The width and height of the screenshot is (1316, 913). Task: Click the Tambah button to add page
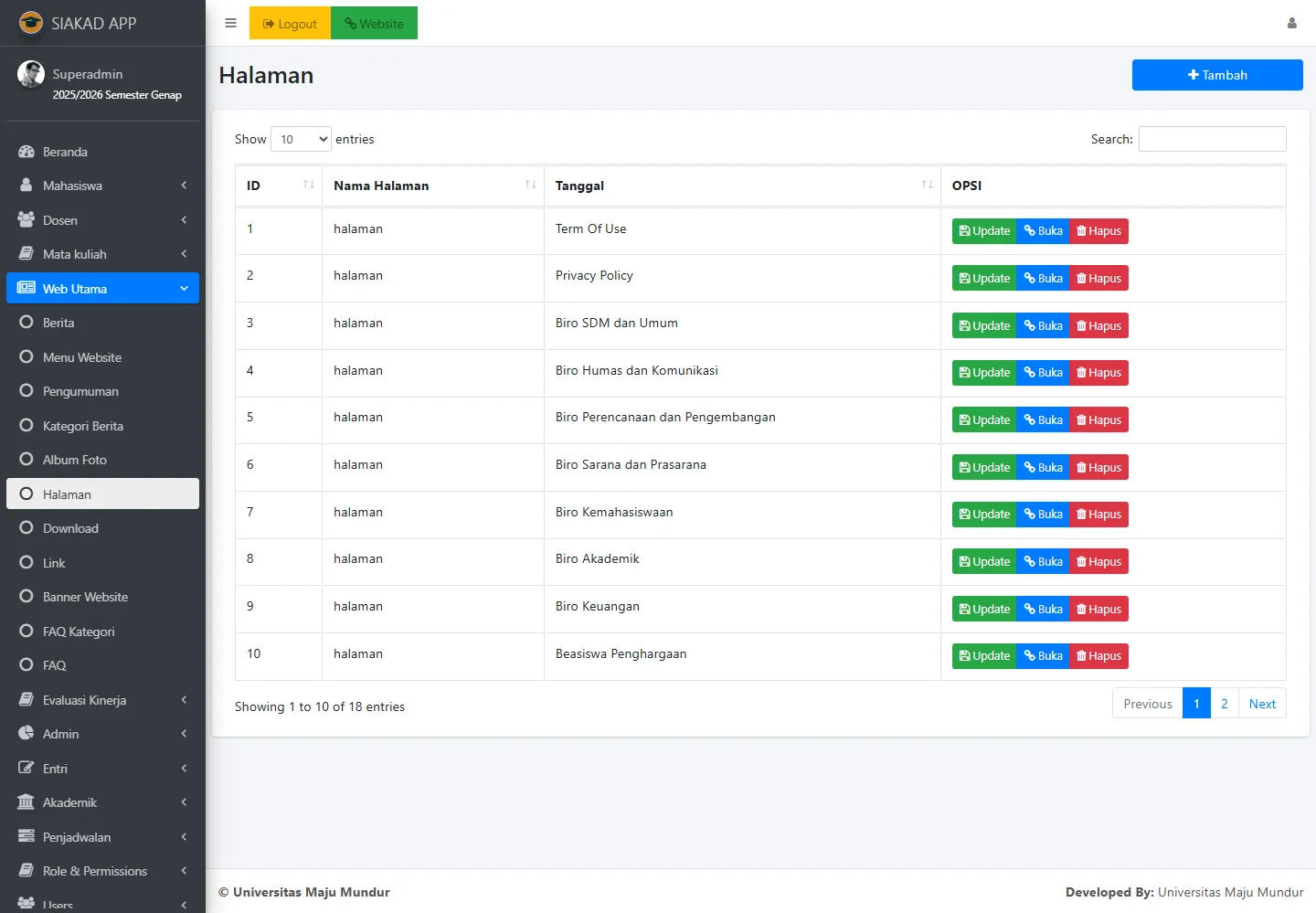[1216, 75]
